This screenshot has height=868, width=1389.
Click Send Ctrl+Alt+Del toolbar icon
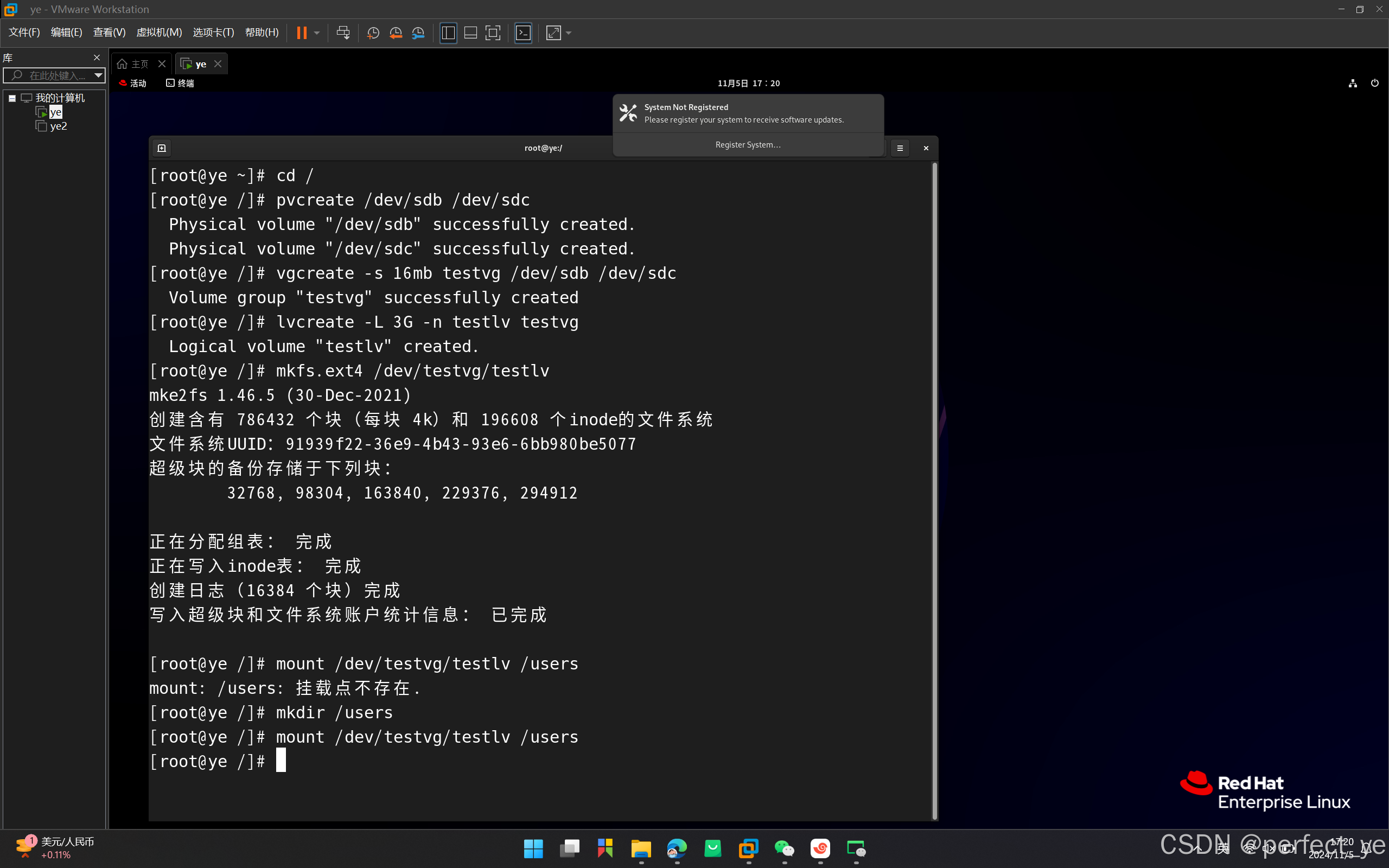point(343,33)
